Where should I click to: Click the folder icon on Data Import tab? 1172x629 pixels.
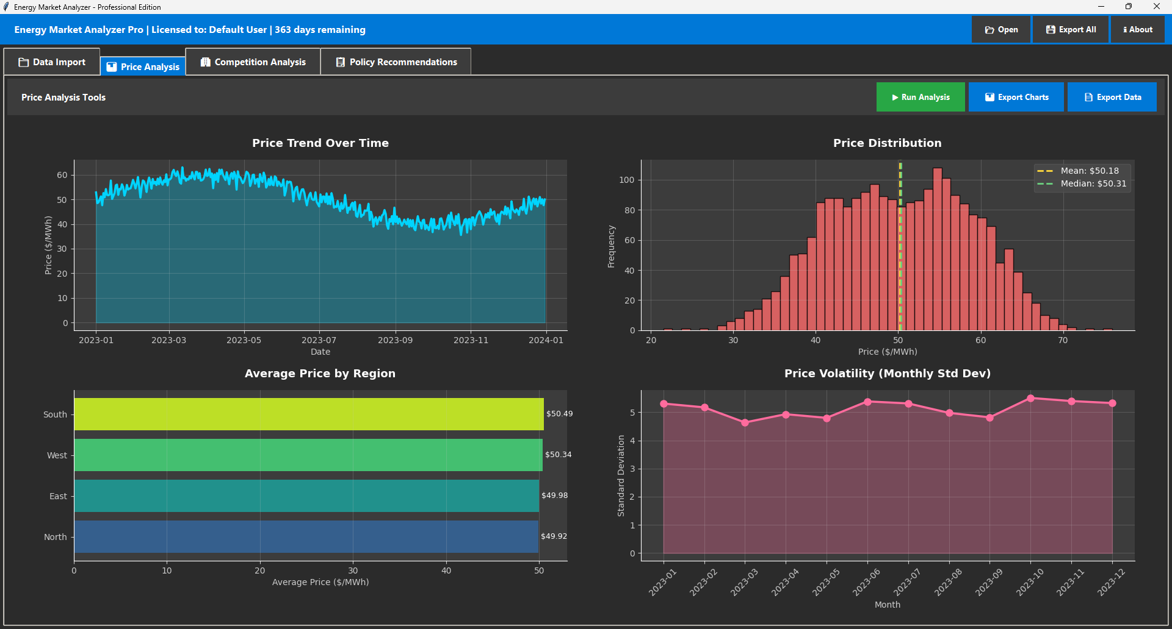23,62
